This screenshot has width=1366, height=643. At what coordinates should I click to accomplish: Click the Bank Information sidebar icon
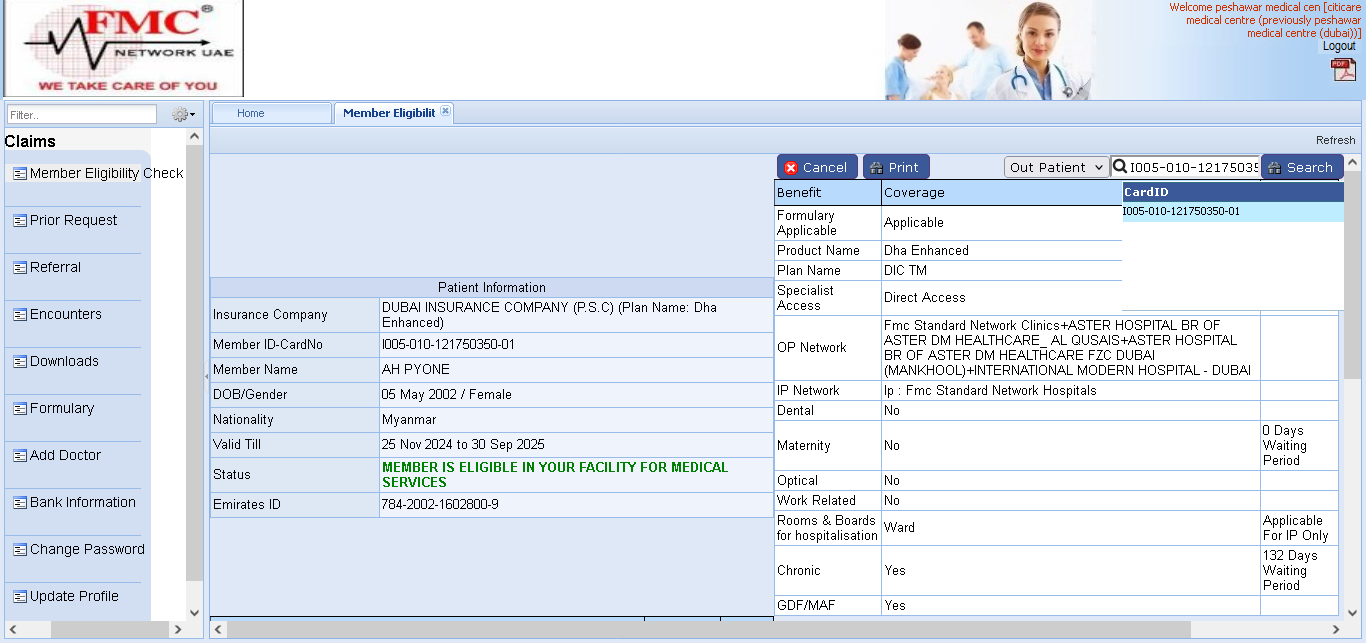click(x=20, y=503)
